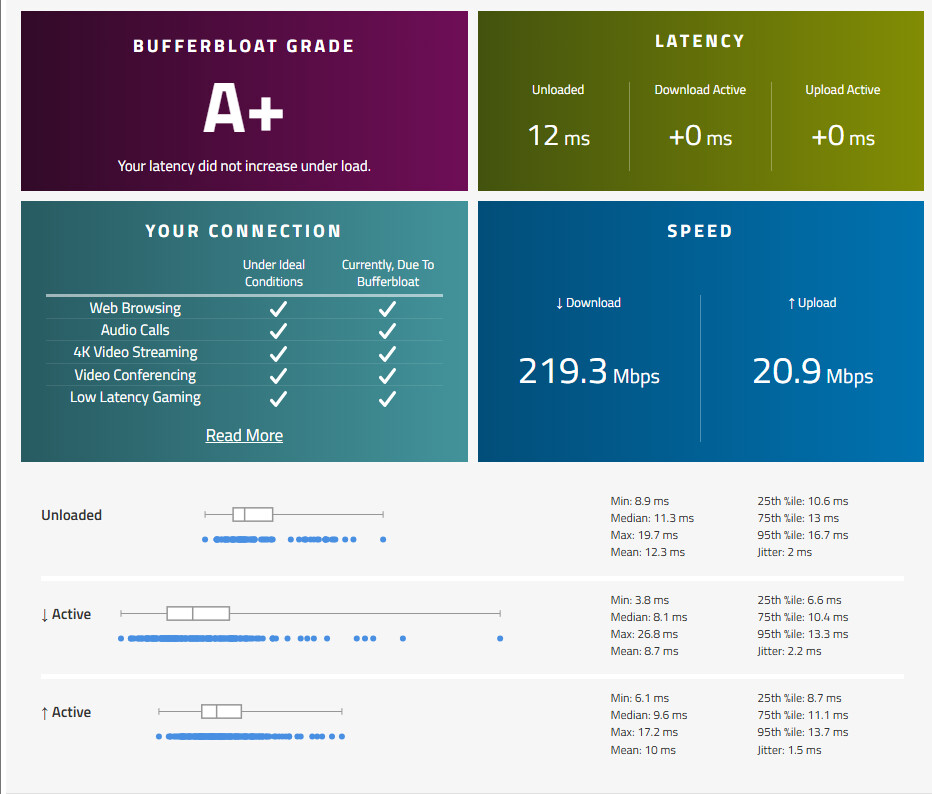Select 4K Video Streaming checkmark under Ideal Conditions
This screenshot has height=794, width=932.
pos(279,353)
